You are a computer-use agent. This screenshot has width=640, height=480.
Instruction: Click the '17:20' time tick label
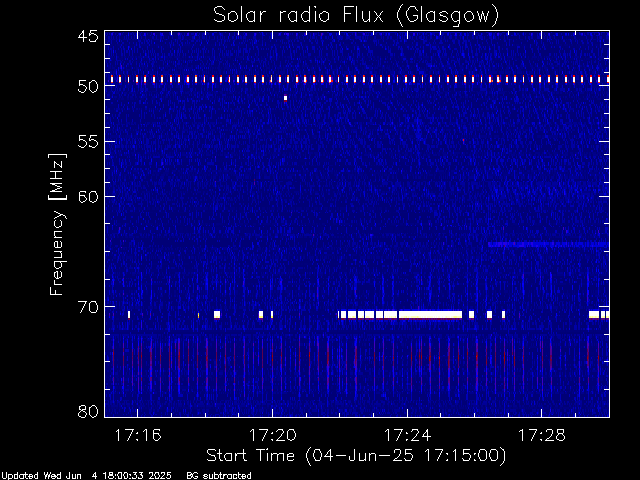pyautogui.click(x=273, y=436)
